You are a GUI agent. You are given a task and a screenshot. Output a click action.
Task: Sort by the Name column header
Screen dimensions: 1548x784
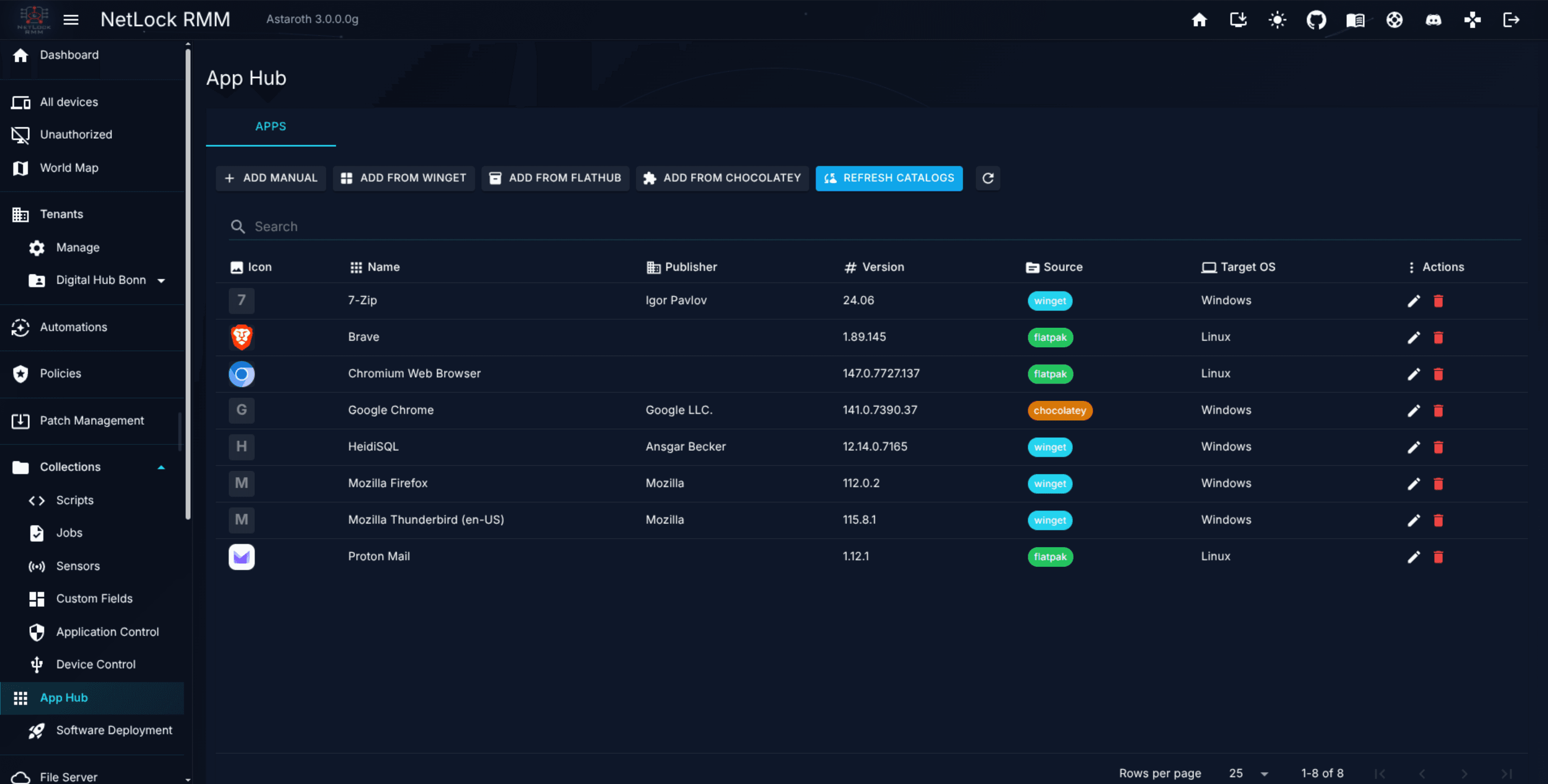coord(375,267)
